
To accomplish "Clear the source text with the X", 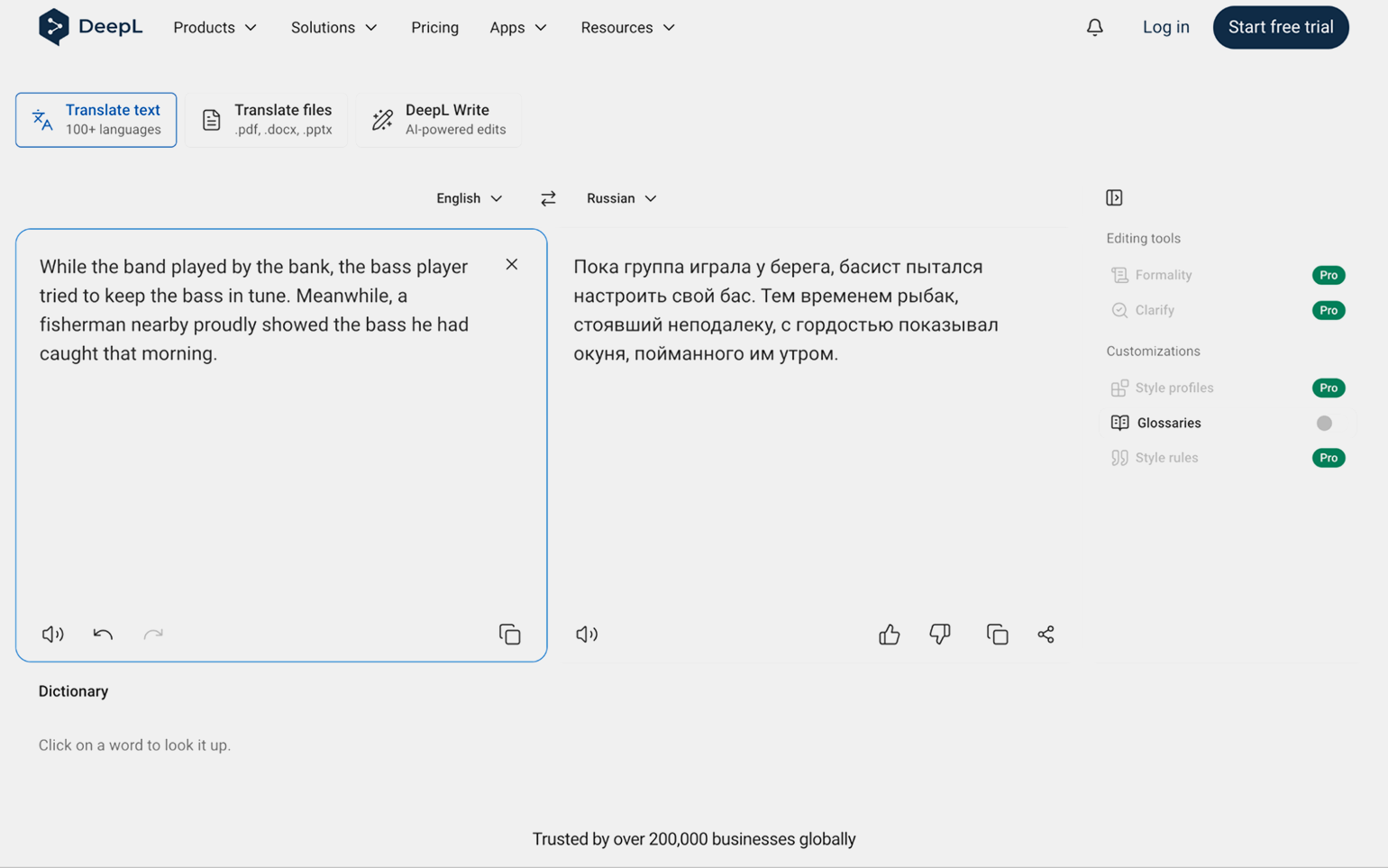I will [511, 264].
